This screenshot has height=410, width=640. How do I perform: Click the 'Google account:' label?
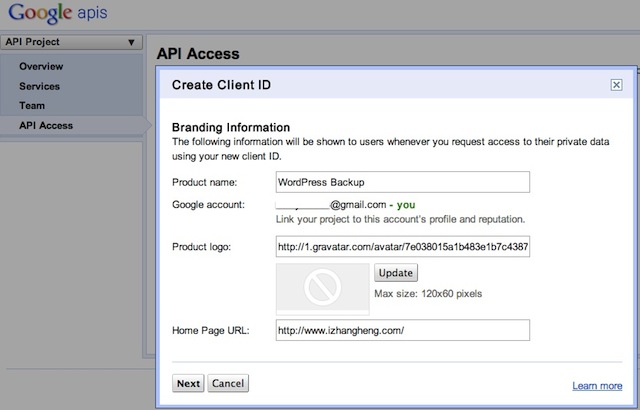(209, 204)
